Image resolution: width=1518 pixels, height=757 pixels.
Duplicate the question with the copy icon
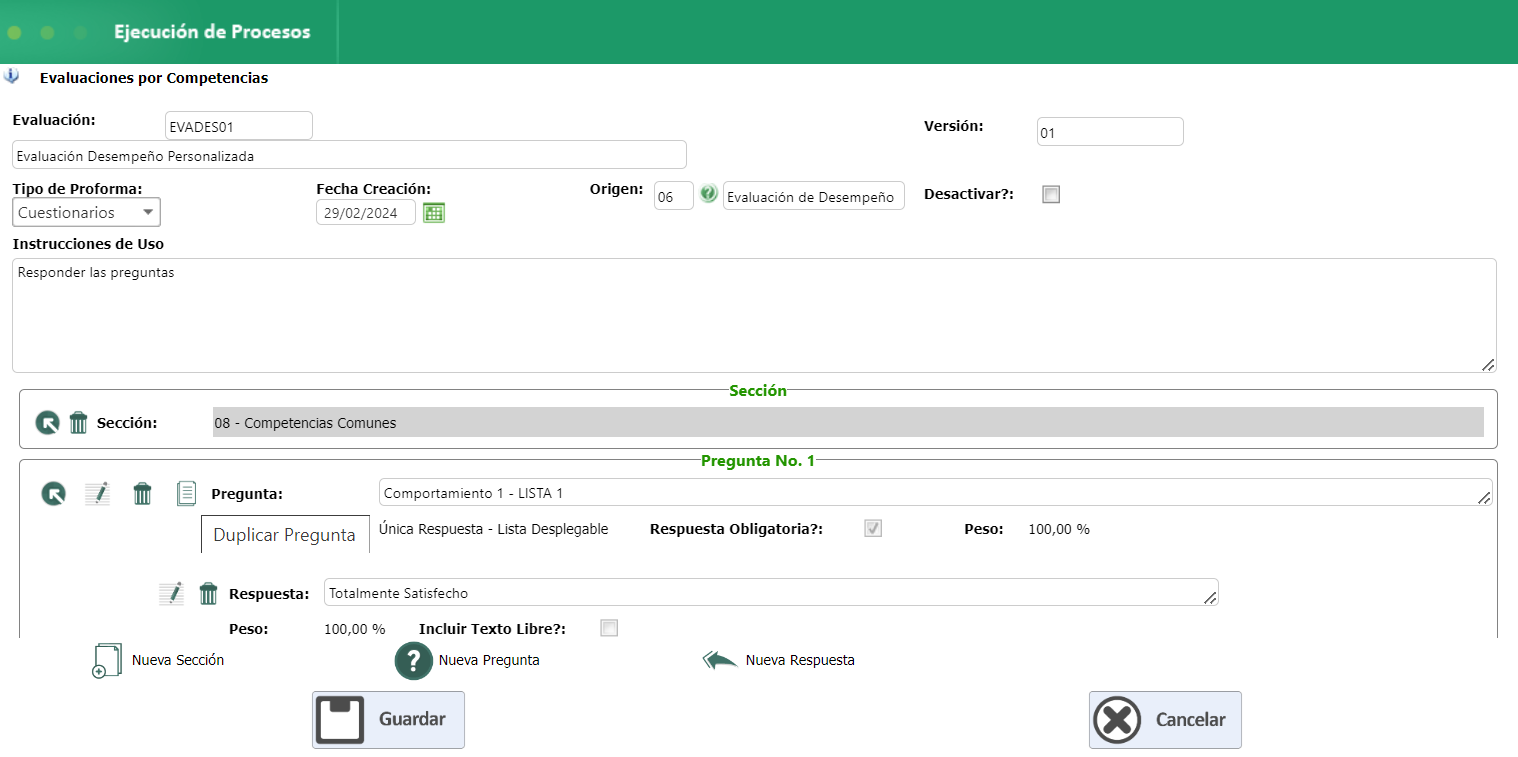tap(186, 493)
